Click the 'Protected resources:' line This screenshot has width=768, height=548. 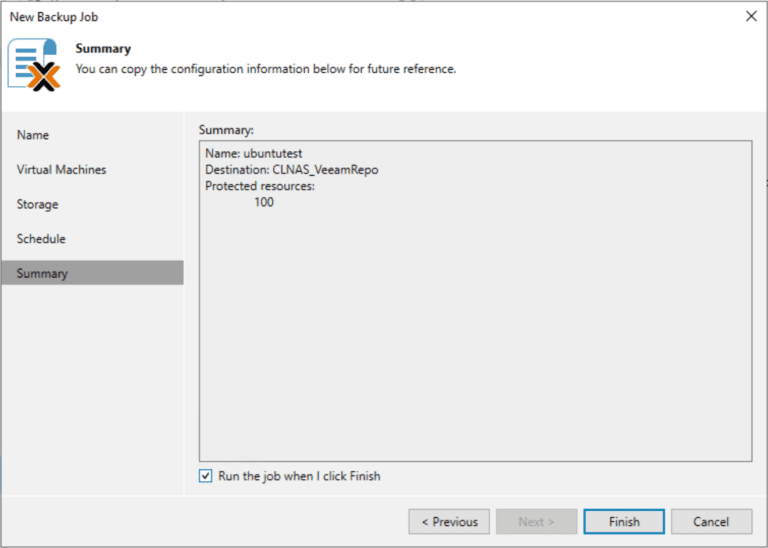260,186
